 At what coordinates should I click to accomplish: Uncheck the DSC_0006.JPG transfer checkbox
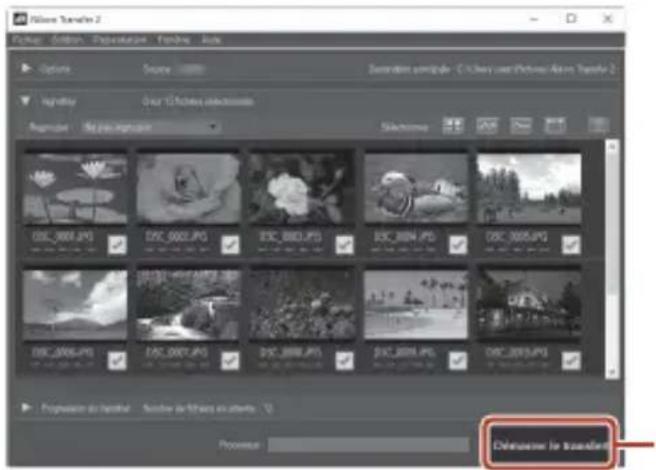(117, 360)
